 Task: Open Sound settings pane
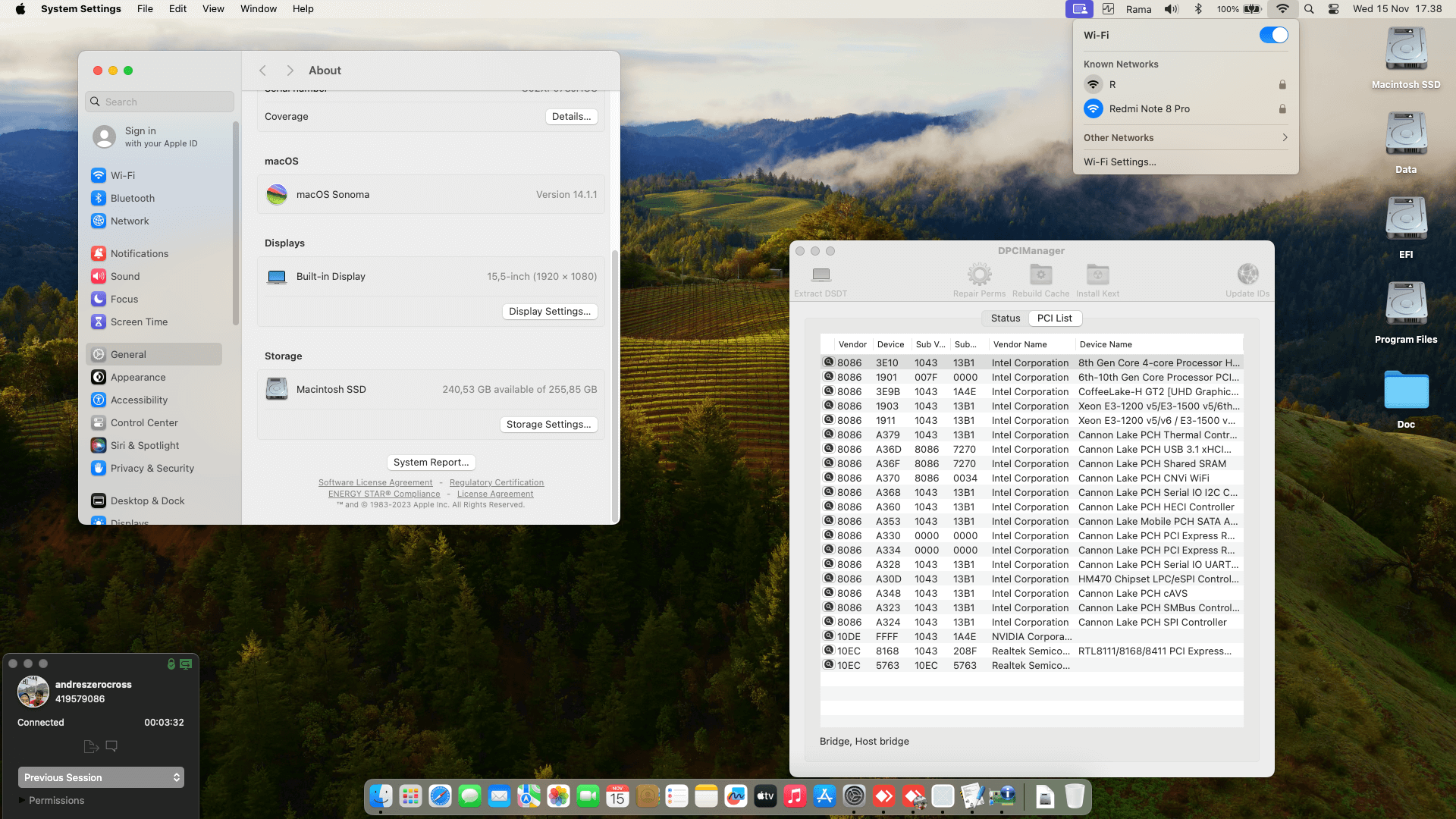(x=155, y=276)
